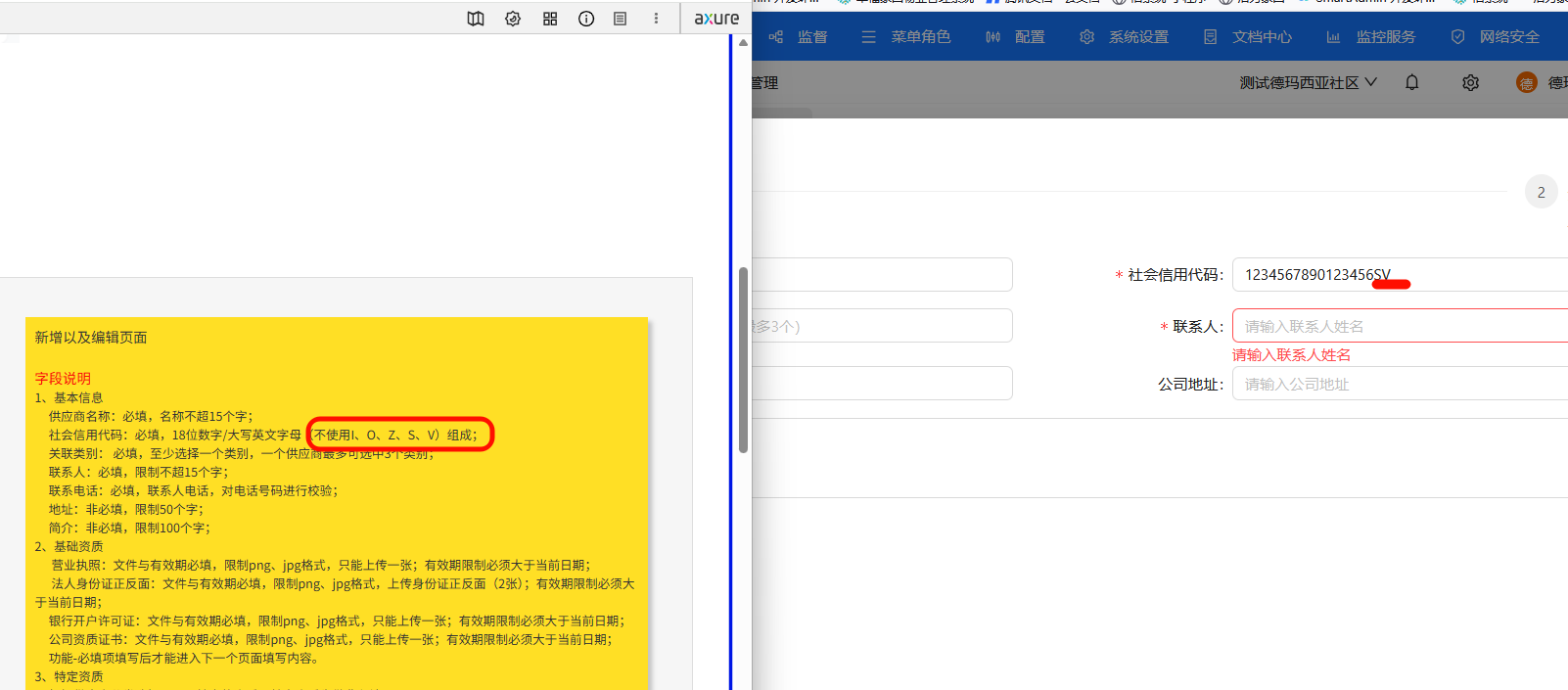
Task: Click the 联系人 field label
Action: pos(1192,326)
